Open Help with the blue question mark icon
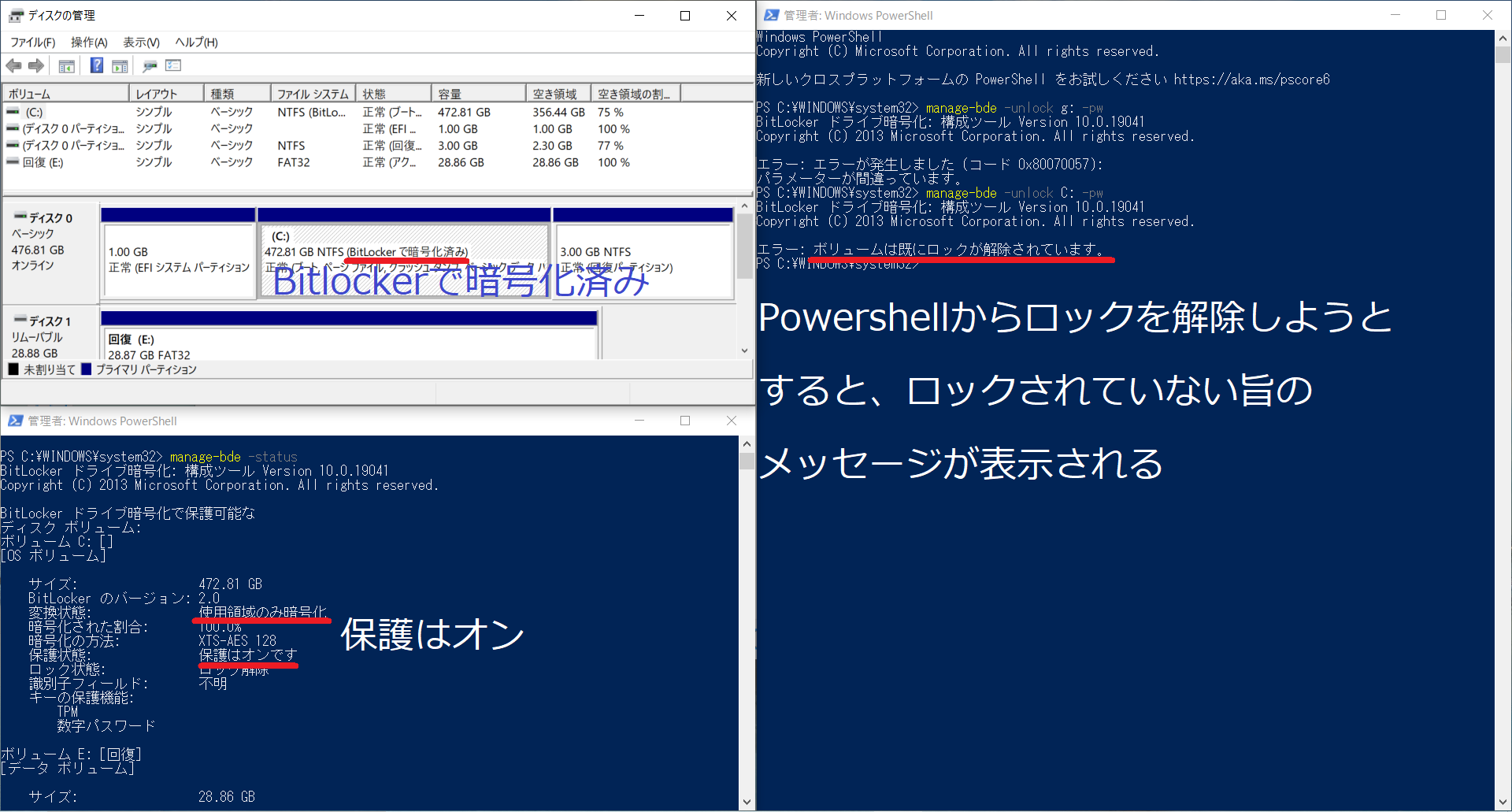 click(96, 65)
